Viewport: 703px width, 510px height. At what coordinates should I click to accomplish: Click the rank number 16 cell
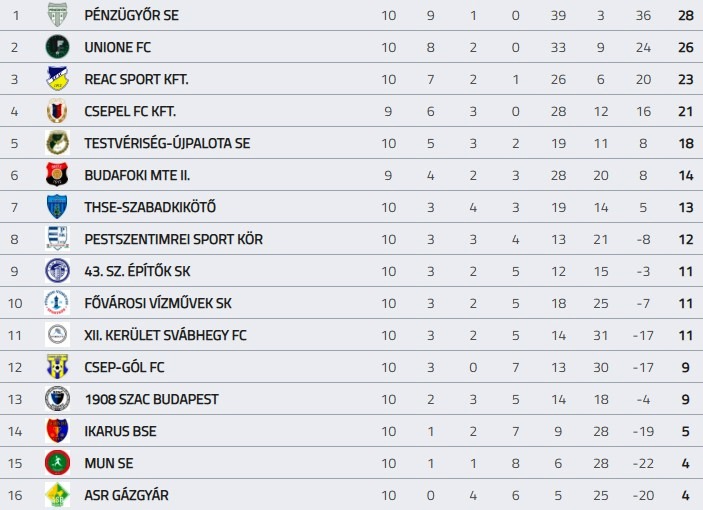pos(15,495)
